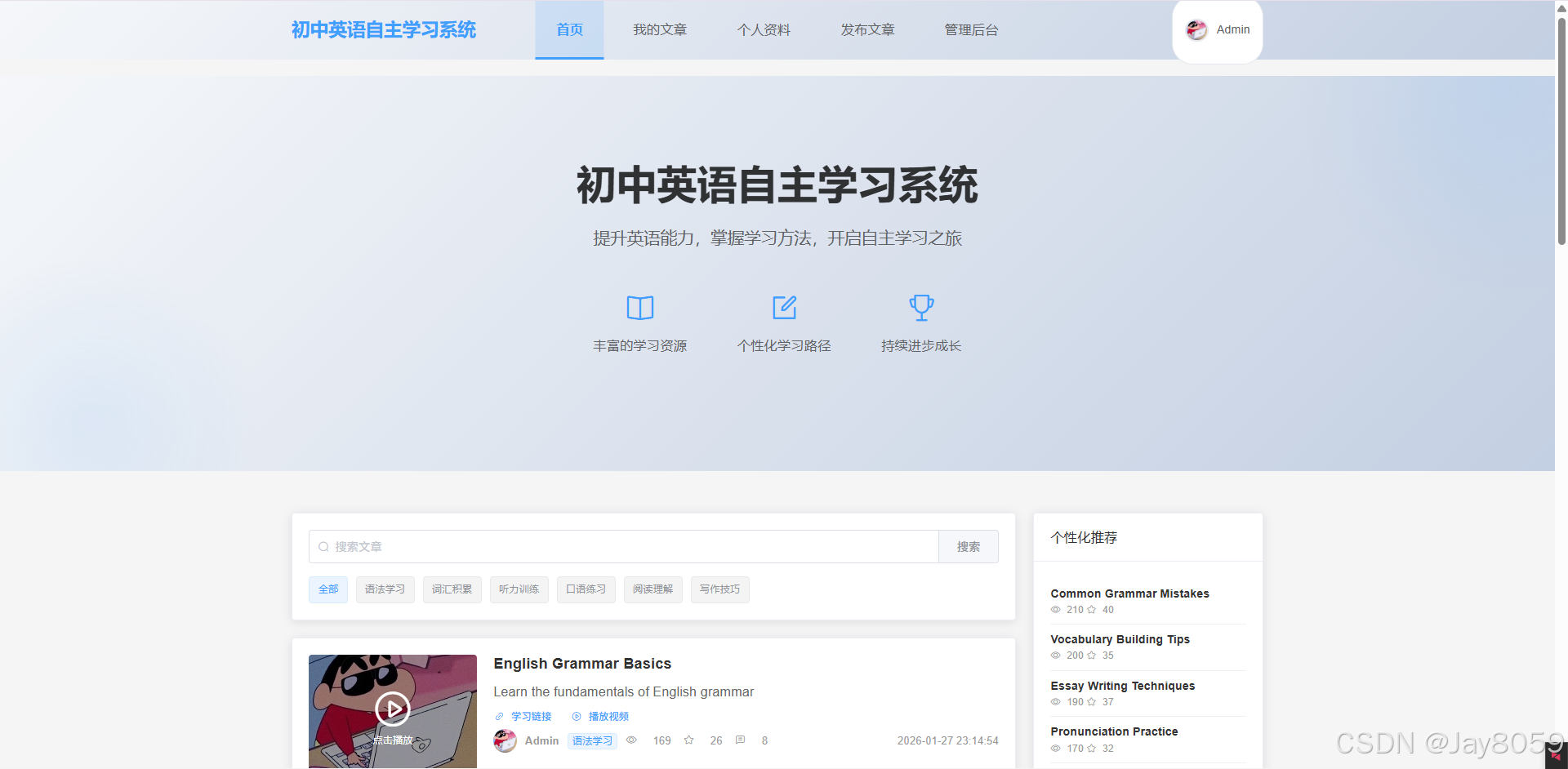Open 管理后台 navigation item
Viewport: 1568px width, 769px height.
pos(971,30)
